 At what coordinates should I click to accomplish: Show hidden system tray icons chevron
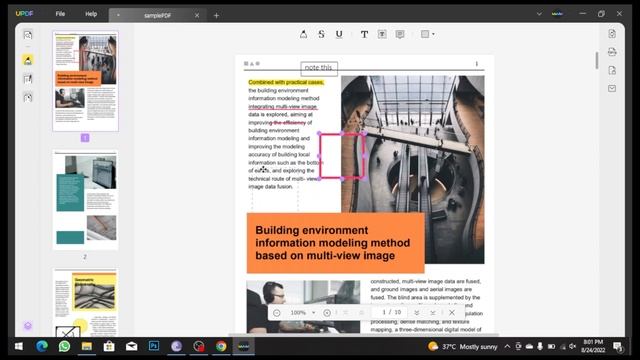(x=507, y=347)
